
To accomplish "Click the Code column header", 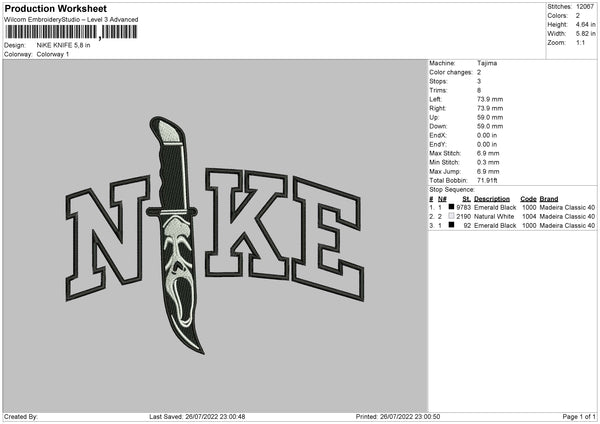I will coord(528,199).
